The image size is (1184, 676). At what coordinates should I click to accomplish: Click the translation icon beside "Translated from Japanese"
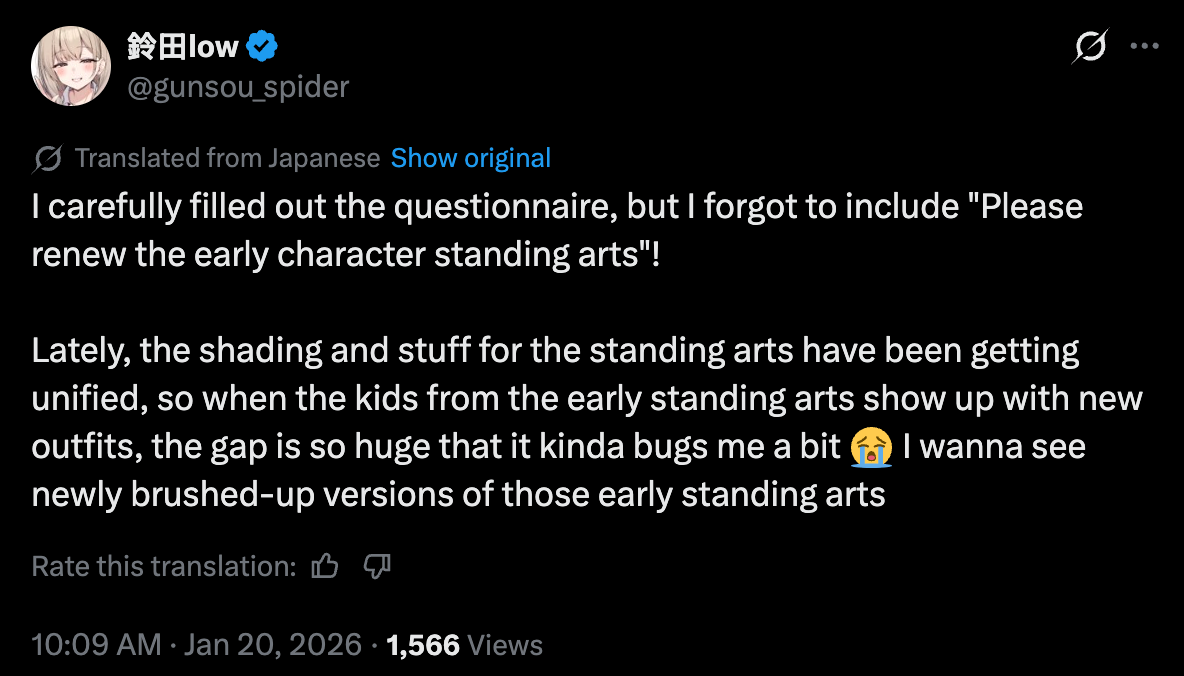point(48,158)
